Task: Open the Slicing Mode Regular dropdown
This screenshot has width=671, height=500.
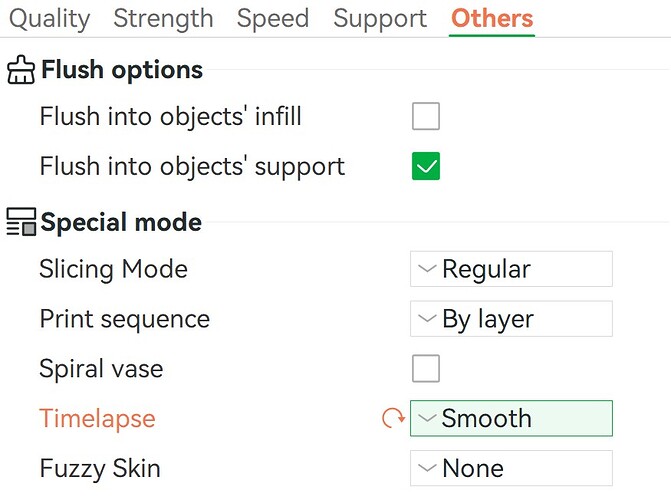Action: (511, 269)
